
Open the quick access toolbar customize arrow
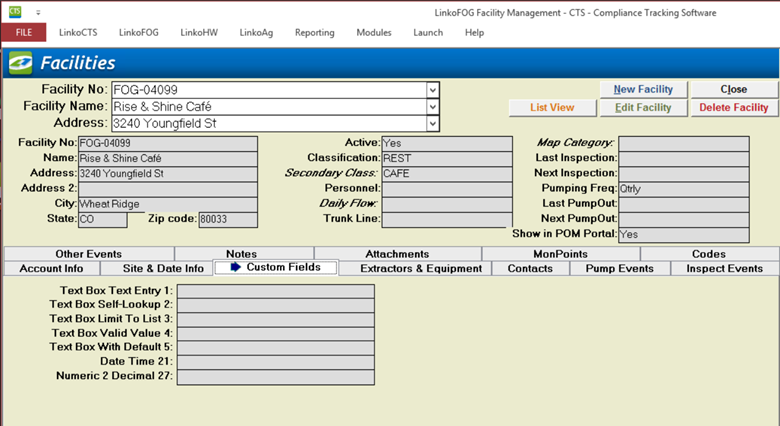click(38, 12)
